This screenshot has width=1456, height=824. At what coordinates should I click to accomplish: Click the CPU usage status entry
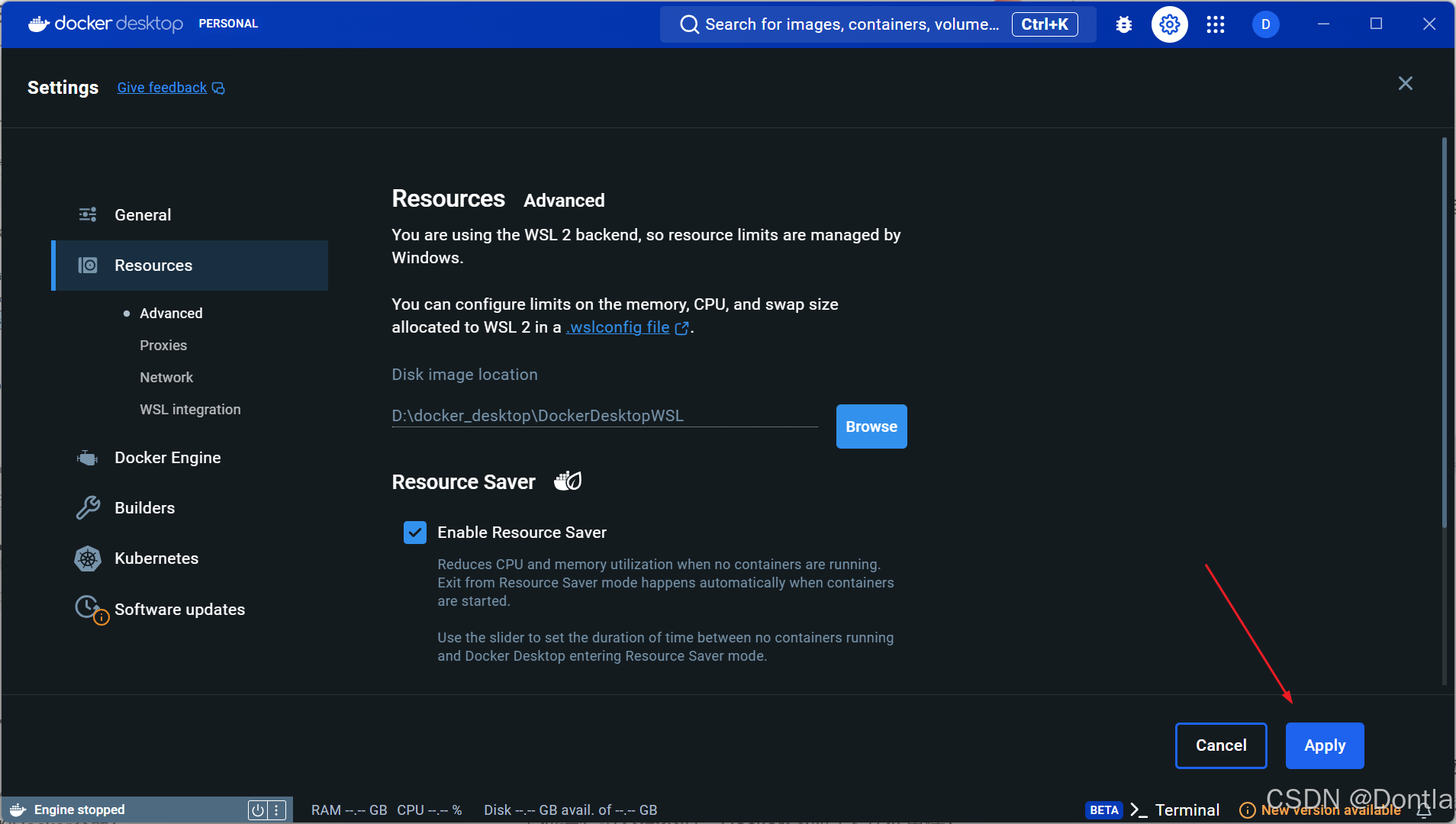429,810
